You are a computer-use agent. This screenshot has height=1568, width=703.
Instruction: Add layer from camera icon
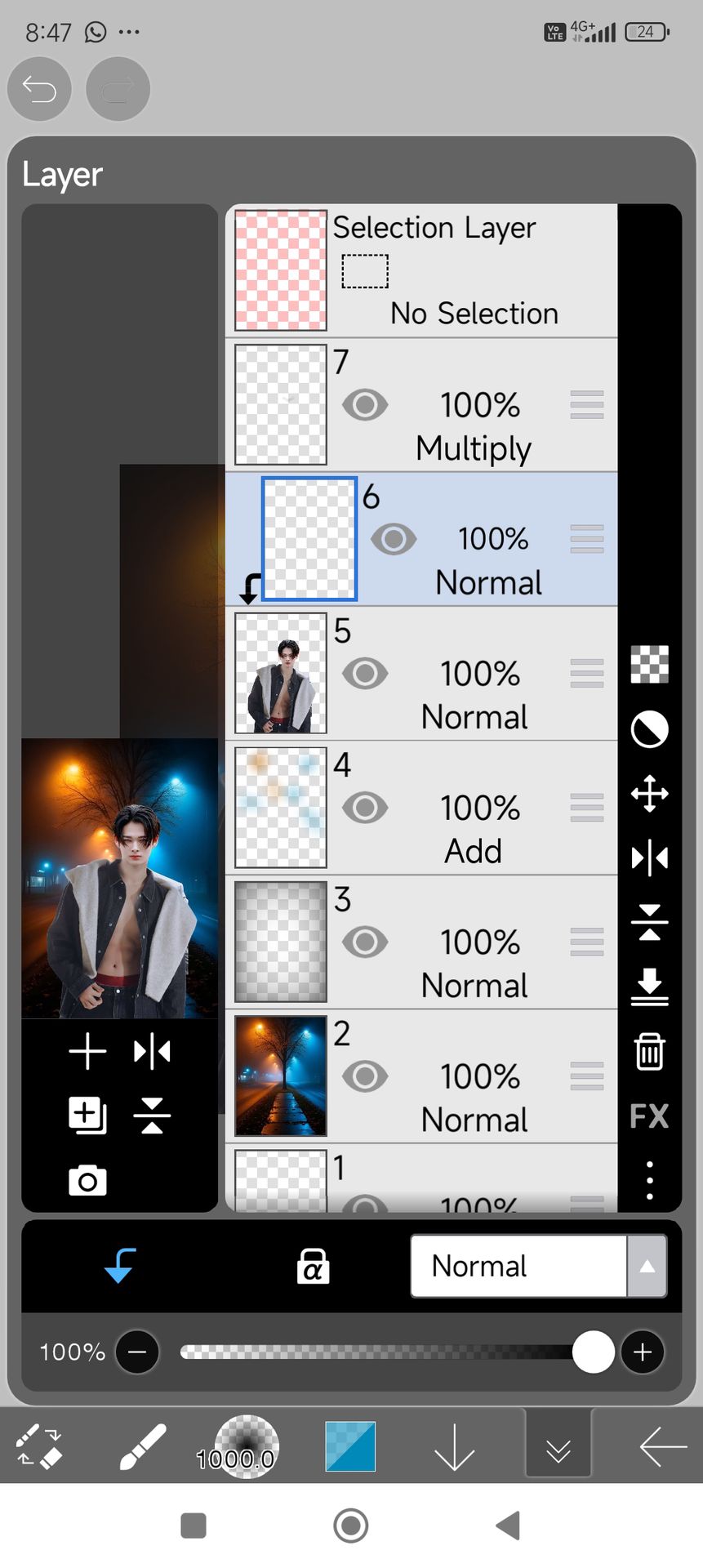point(87,1181)
